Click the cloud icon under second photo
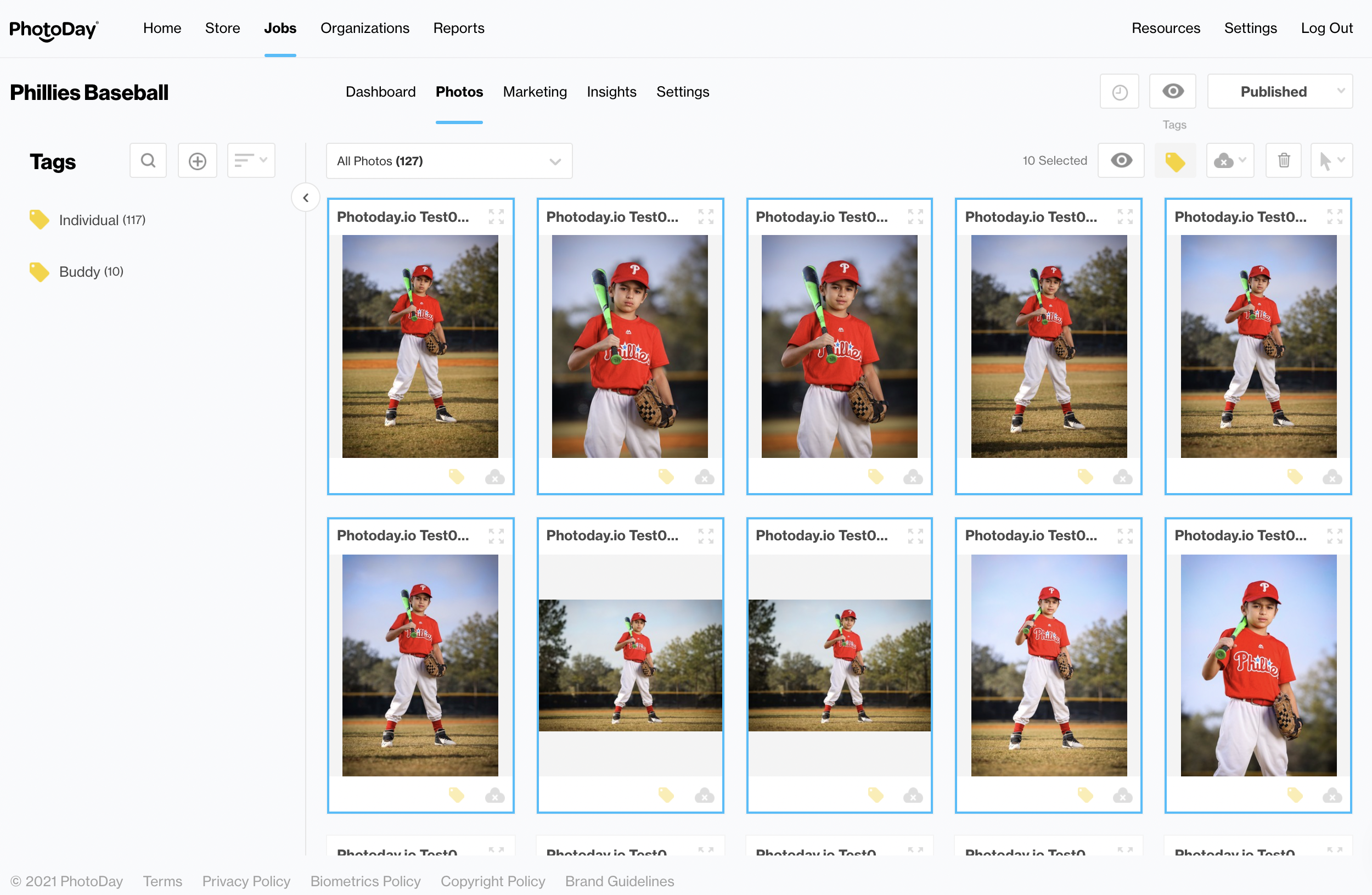 click(704, 477)
